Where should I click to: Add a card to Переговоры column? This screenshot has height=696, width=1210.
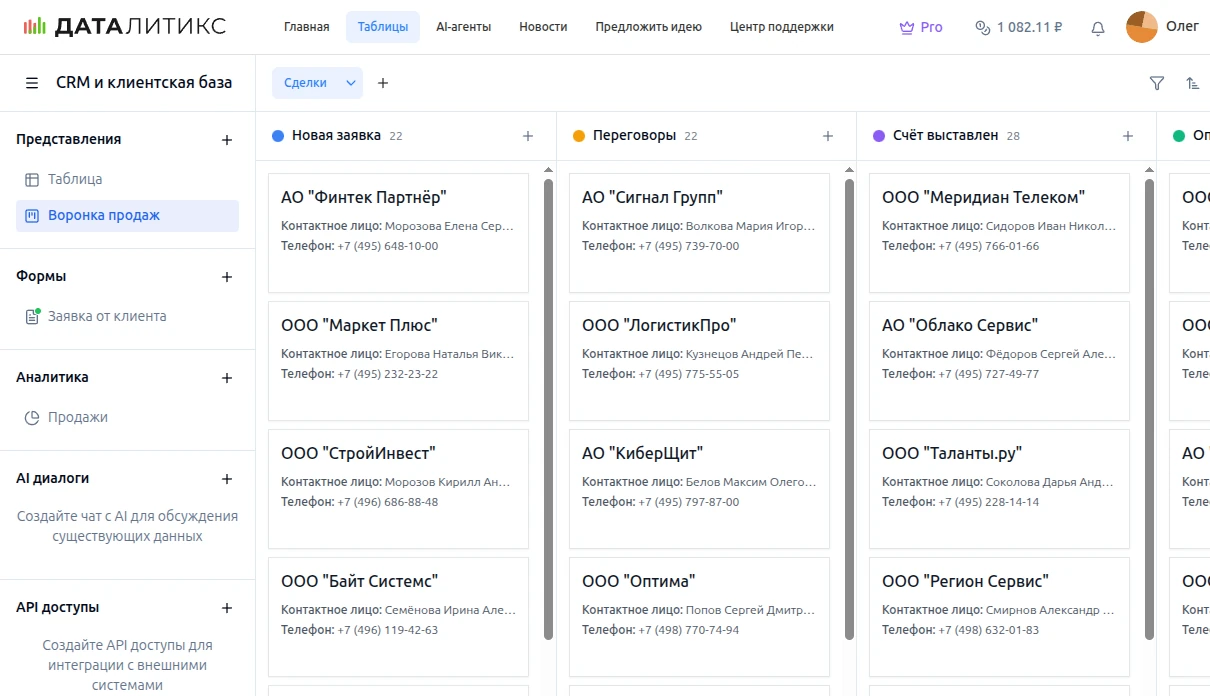tap(828, 136)
